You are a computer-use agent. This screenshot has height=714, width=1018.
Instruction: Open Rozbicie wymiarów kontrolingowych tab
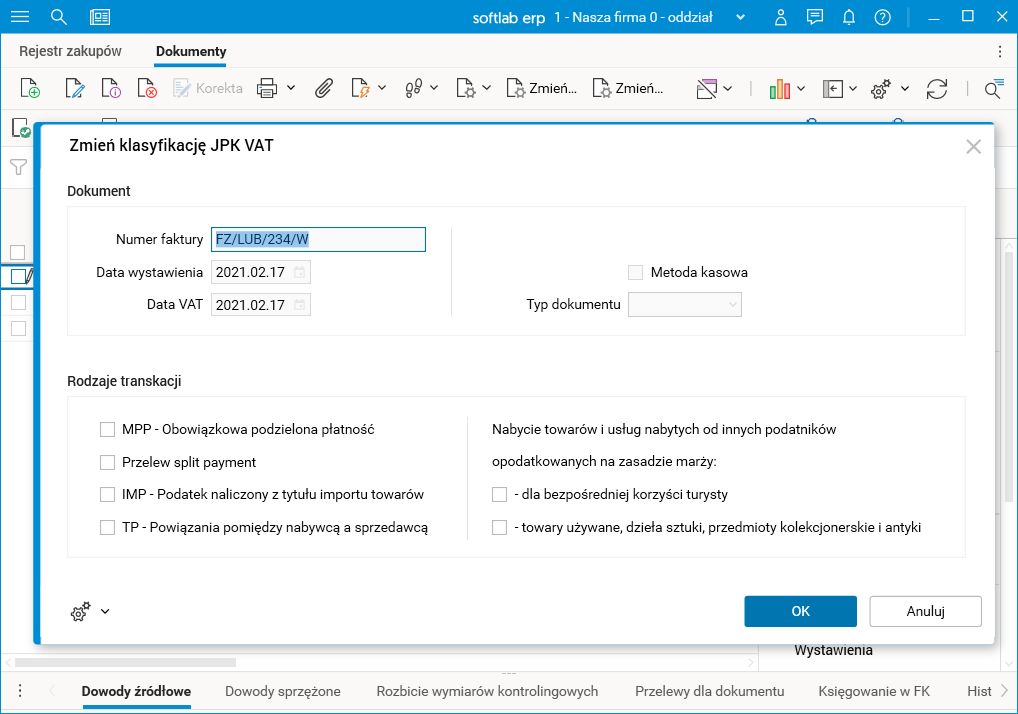487,691
